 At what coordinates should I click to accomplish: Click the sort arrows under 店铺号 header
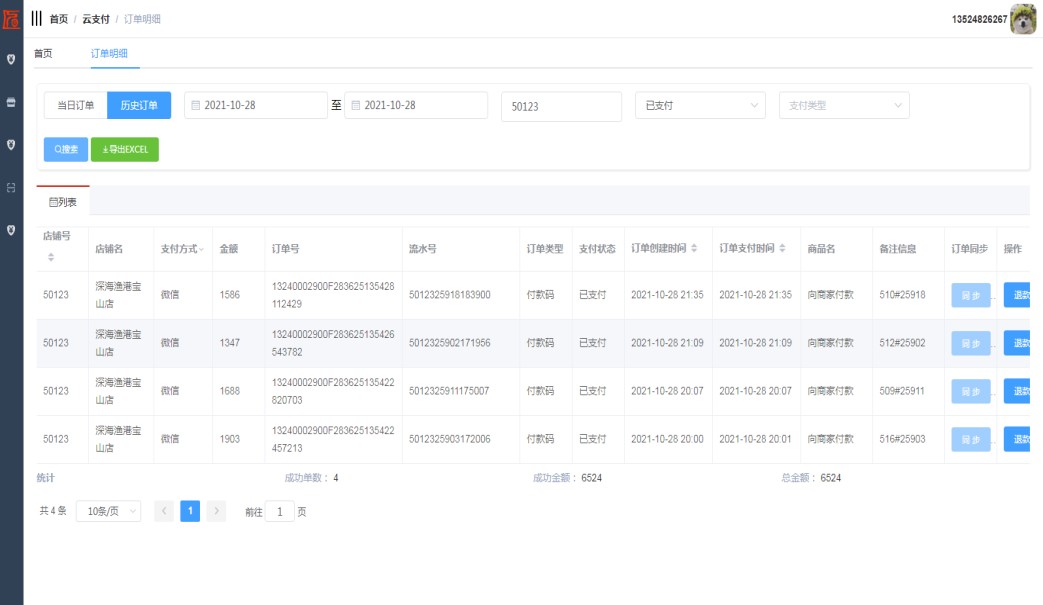tap(51, 259)
